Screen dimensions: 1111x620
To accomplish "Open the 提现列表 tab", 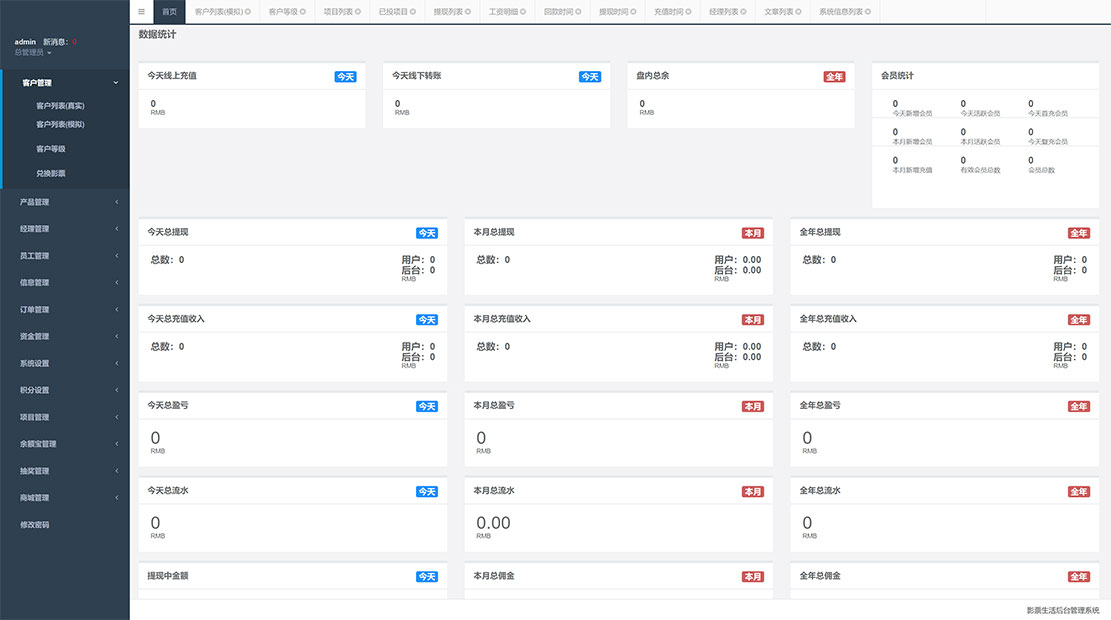I will coord(447,12).
